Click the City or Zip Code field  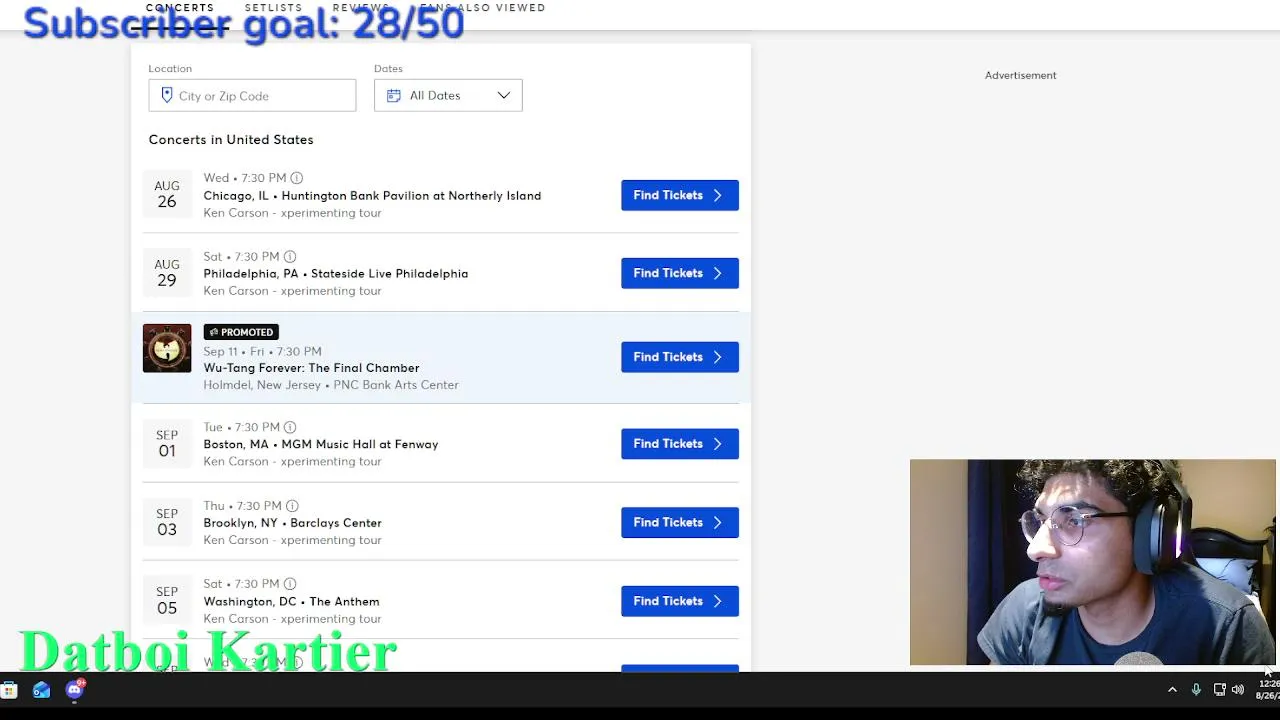coord(252,96)
